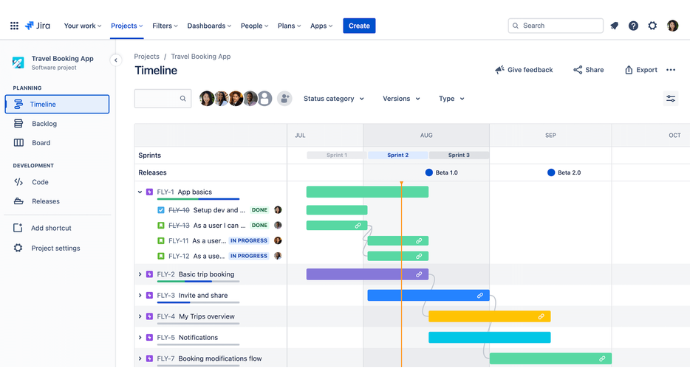Open the more actions ellipsis icon
Image resolution: width=690 pixels, height=380 pixels.
[x=671, y=69]
